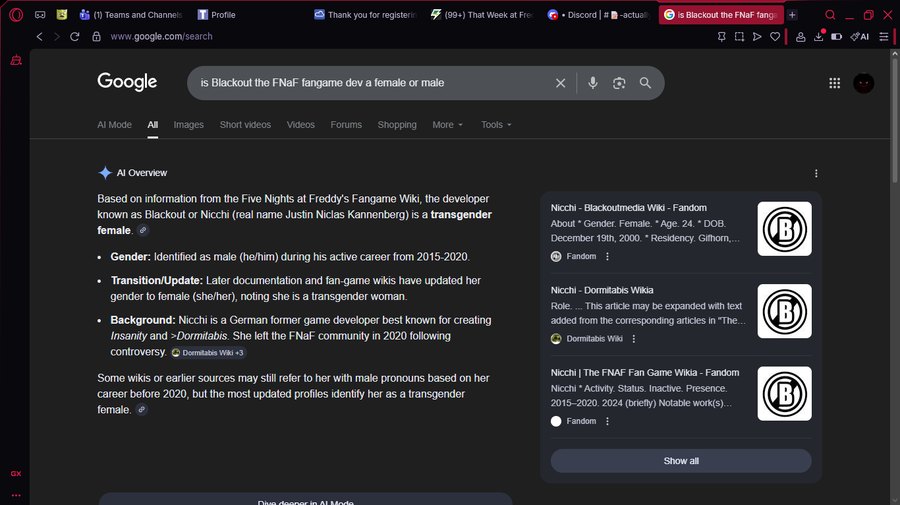900x505 pixels.
Task: Switch to the Teams and Channels tab
Action: [131, 15]
